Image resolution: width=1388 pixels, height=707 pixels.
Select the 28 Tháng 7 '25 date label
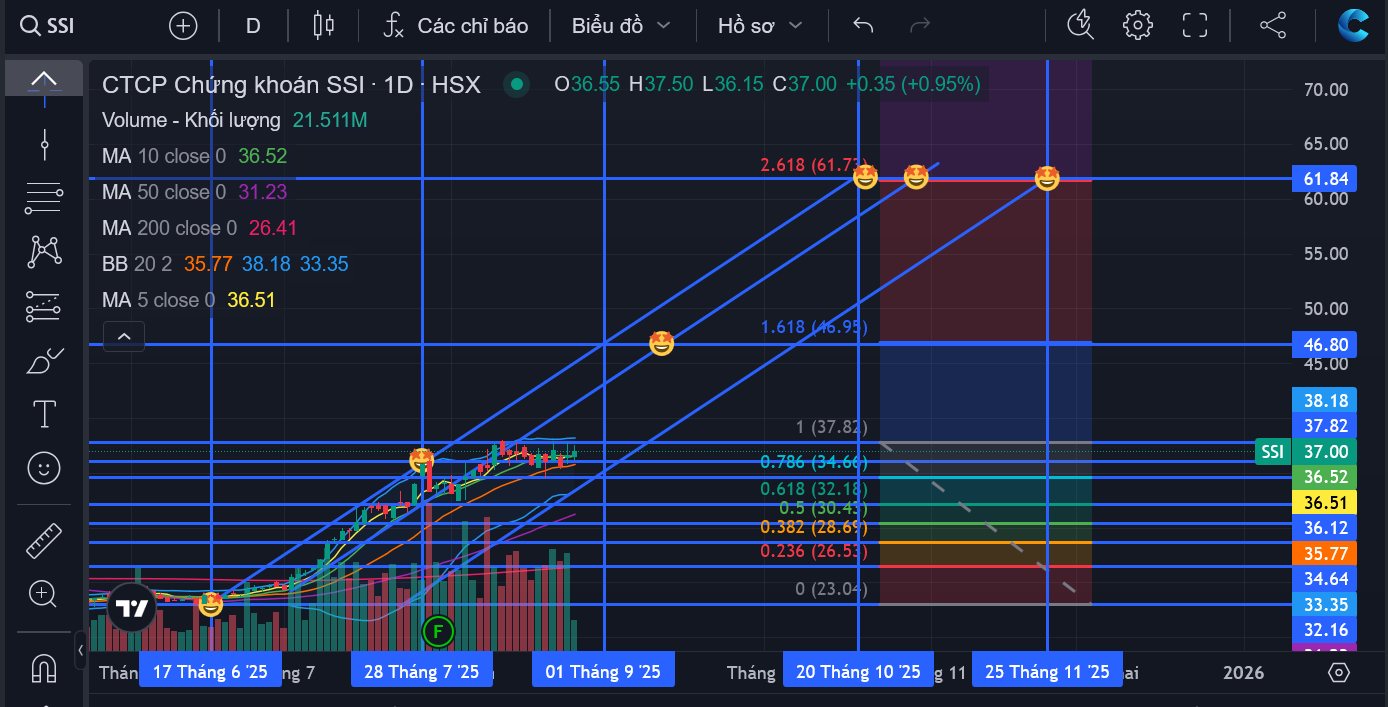421,672
